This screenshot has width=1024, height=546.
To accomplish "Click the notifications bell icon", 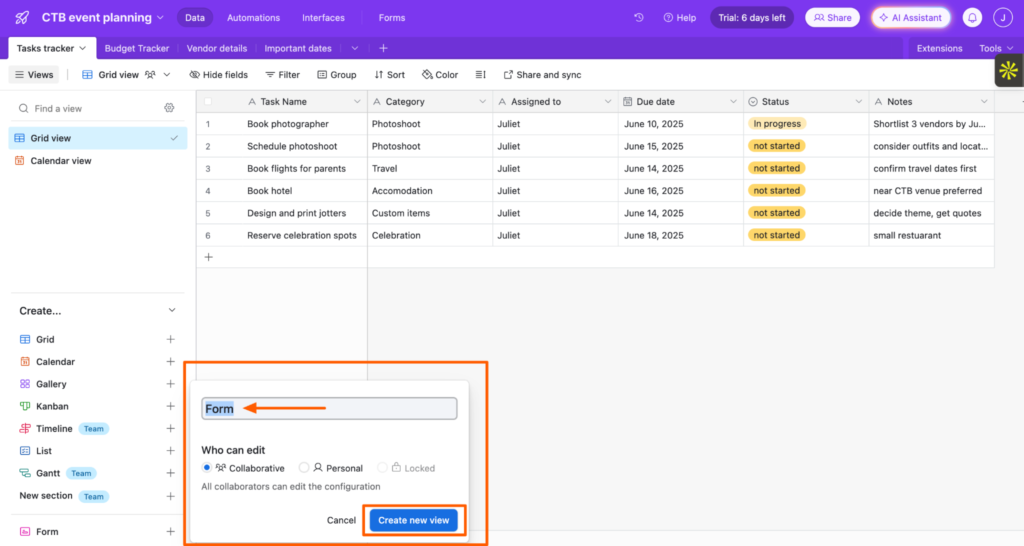I will pos(972,18).
